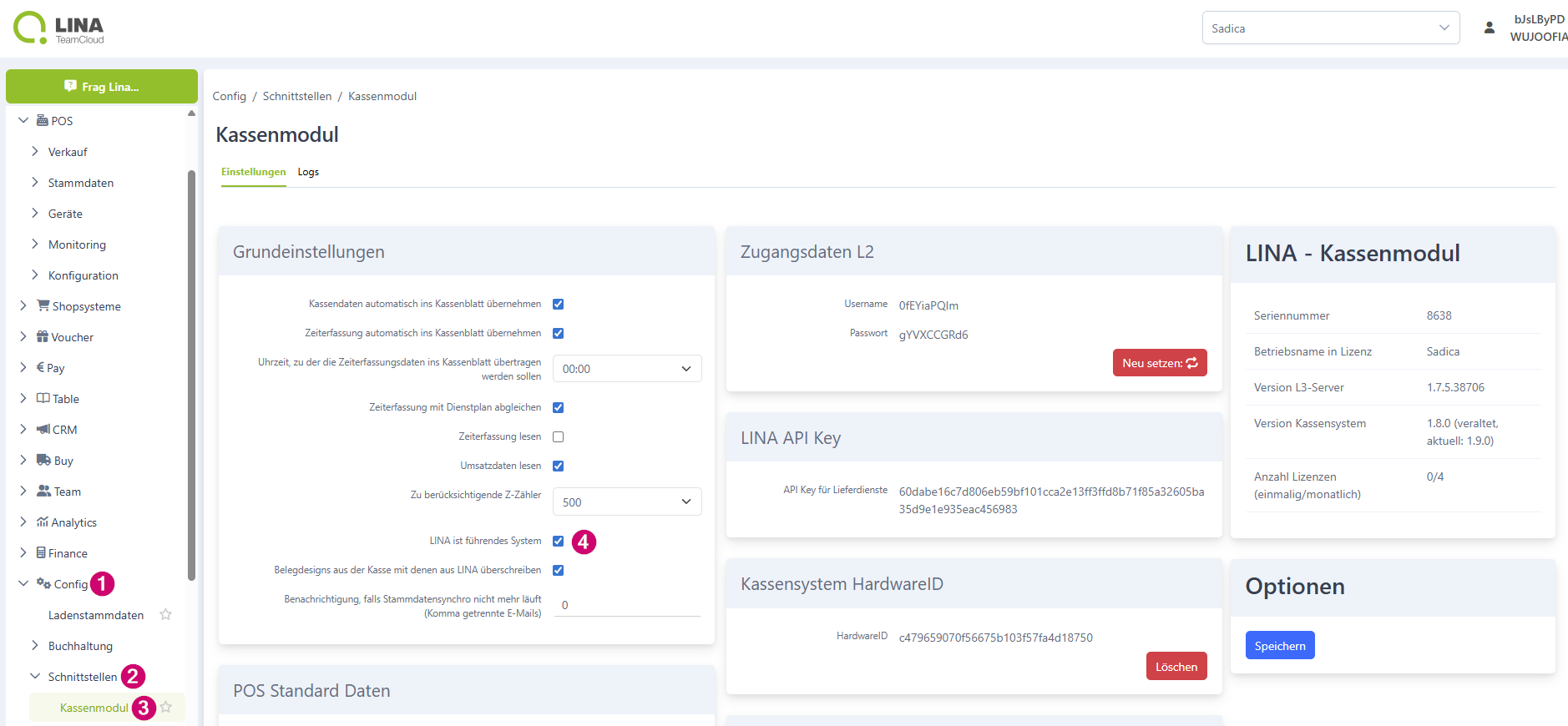
Task: Switch to the Logs tab
Action: tap(308, 172)
